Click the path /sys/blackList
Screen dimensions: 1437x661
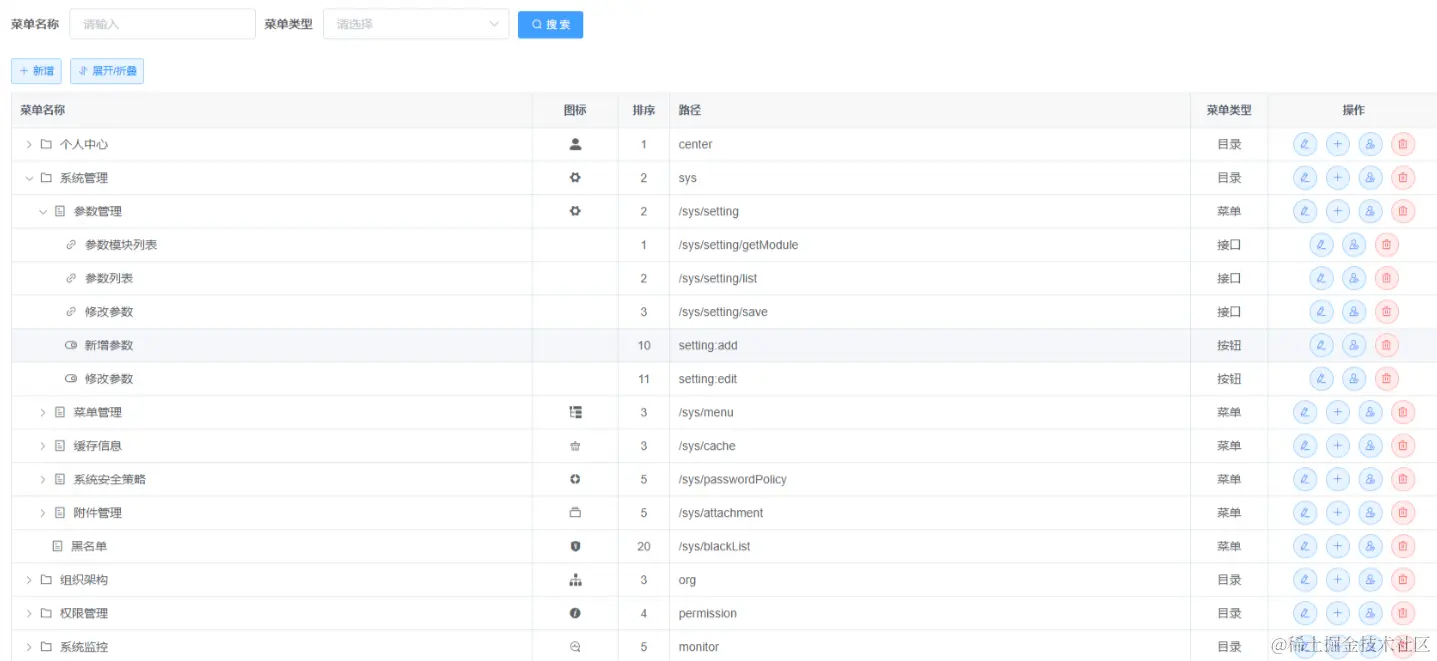[x=714, y=546]
